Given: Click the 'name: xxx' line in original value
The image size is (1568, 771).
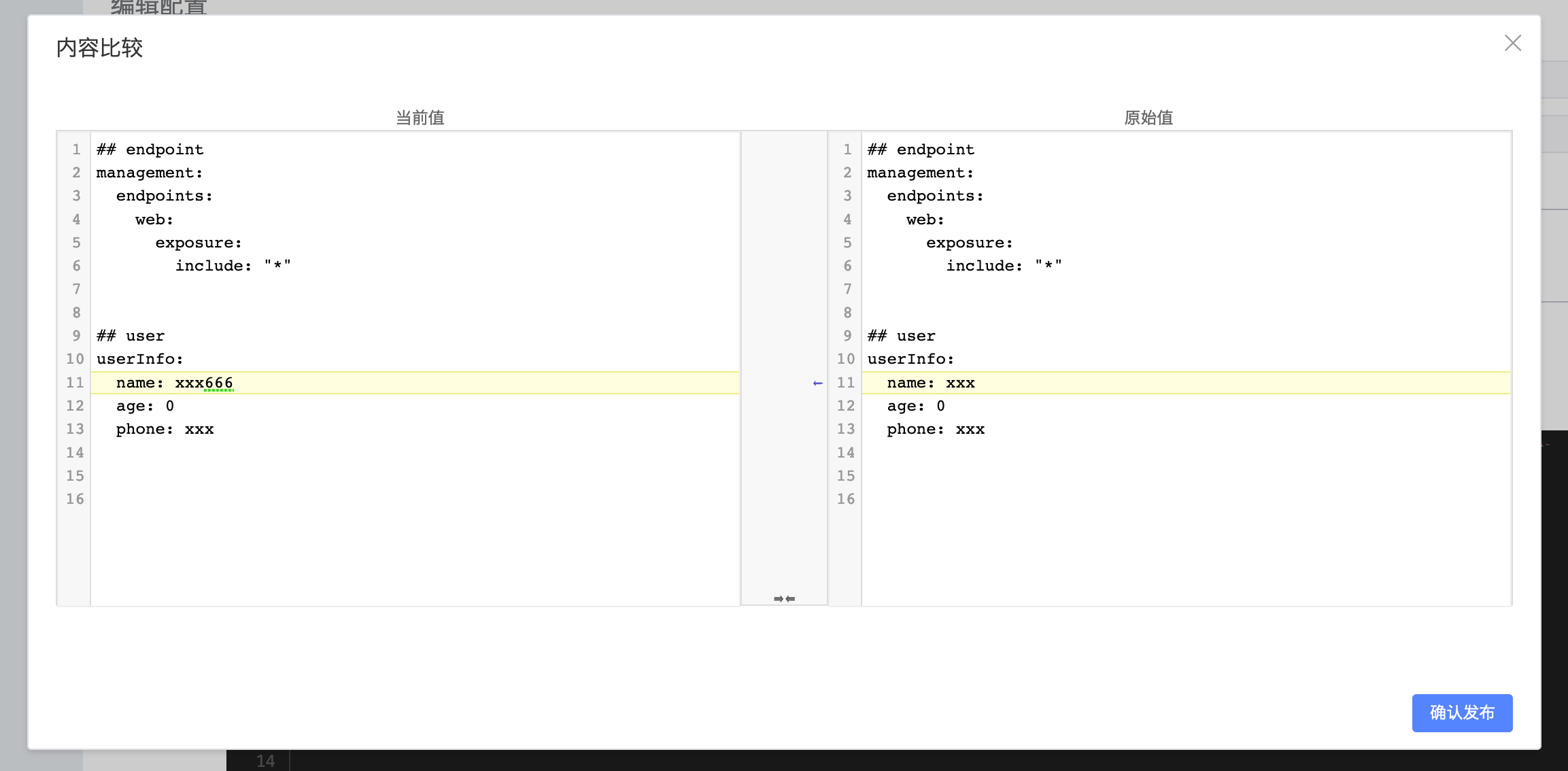Looking at the screenshot, I should tap(931, 383).
